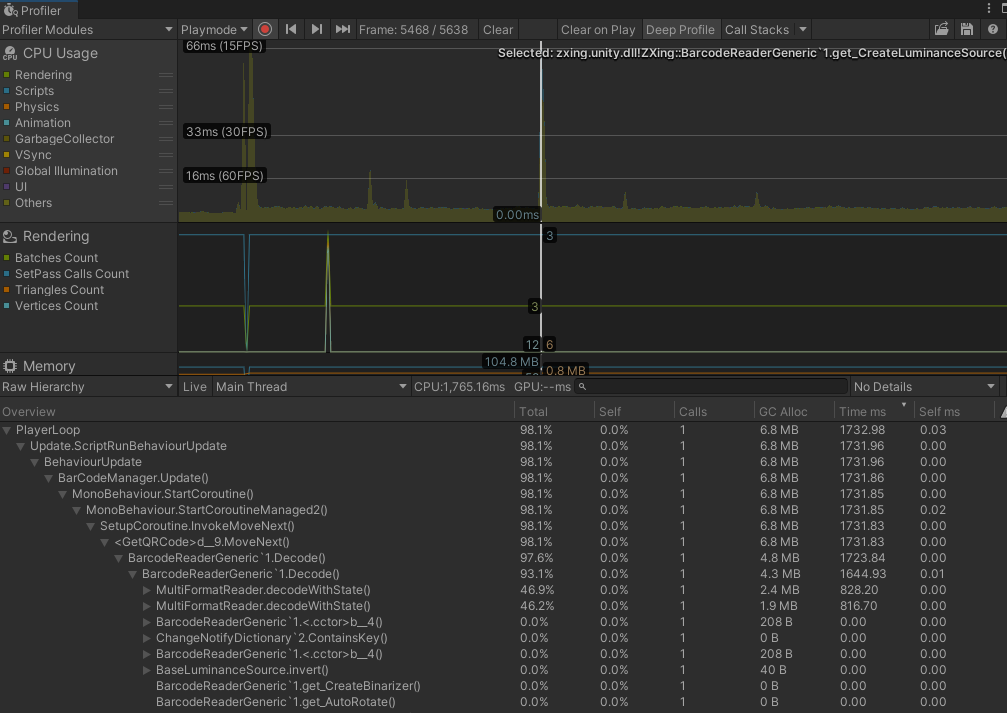Toggle Clear on Play
This screenshot has width=1007, height=713.
click(x=597, y=29)
